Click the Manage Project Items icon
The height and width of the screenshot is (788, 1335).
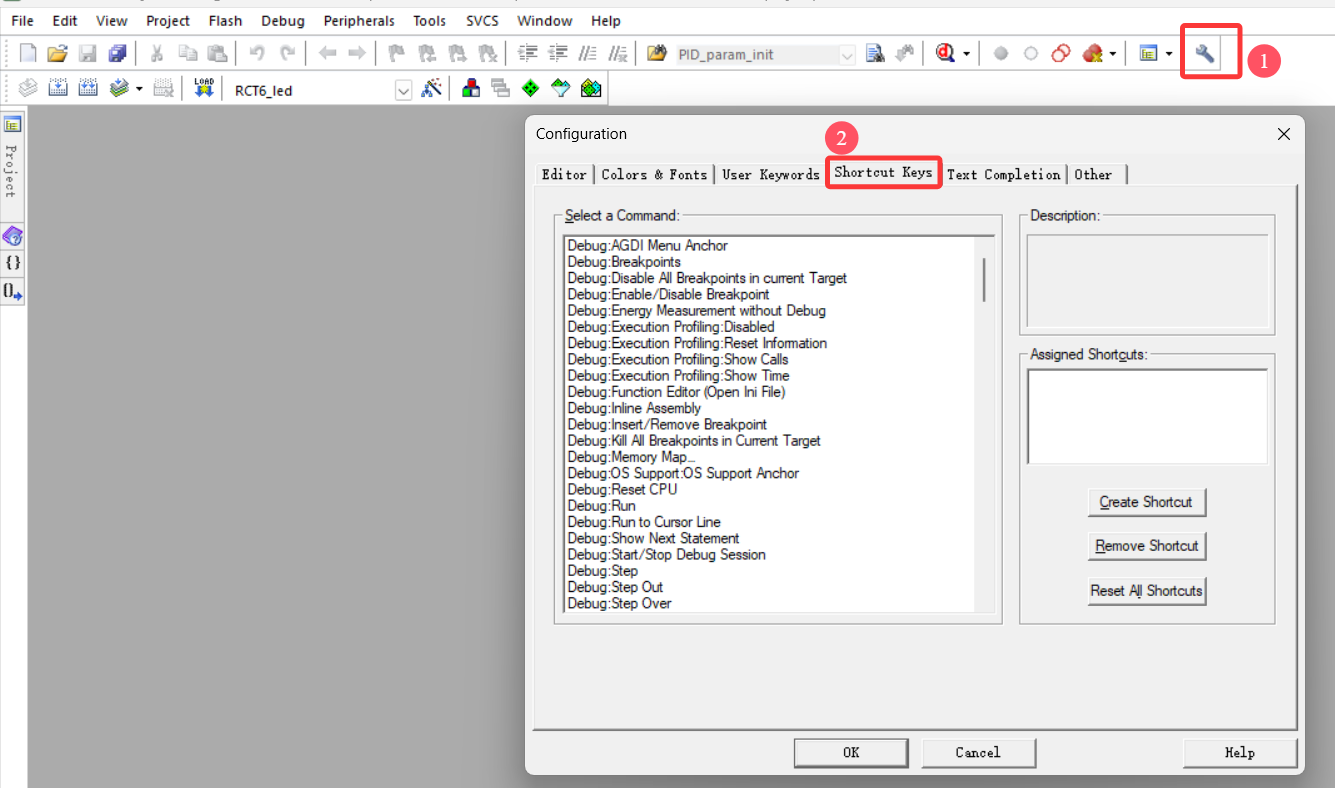coord(470,89)
